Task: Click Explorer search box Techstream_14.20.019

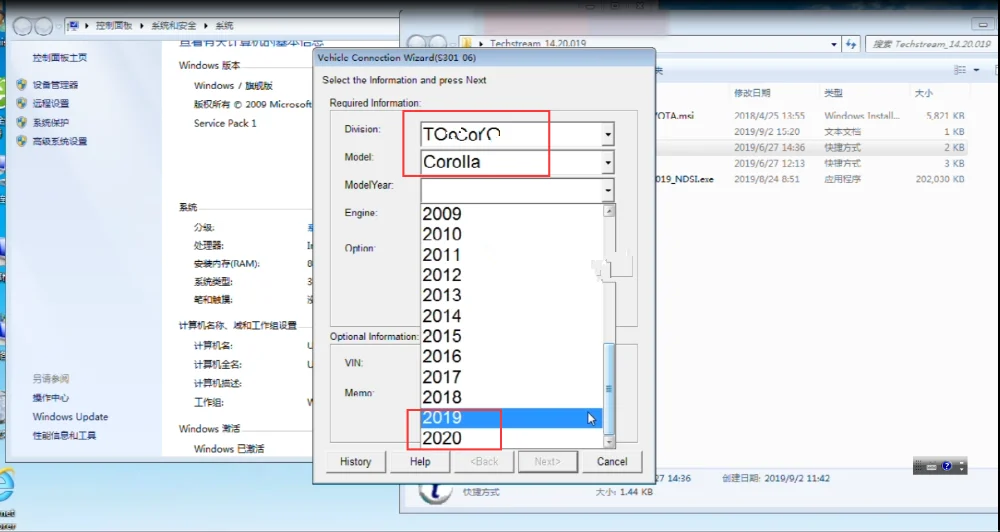Action: (930, 44)
